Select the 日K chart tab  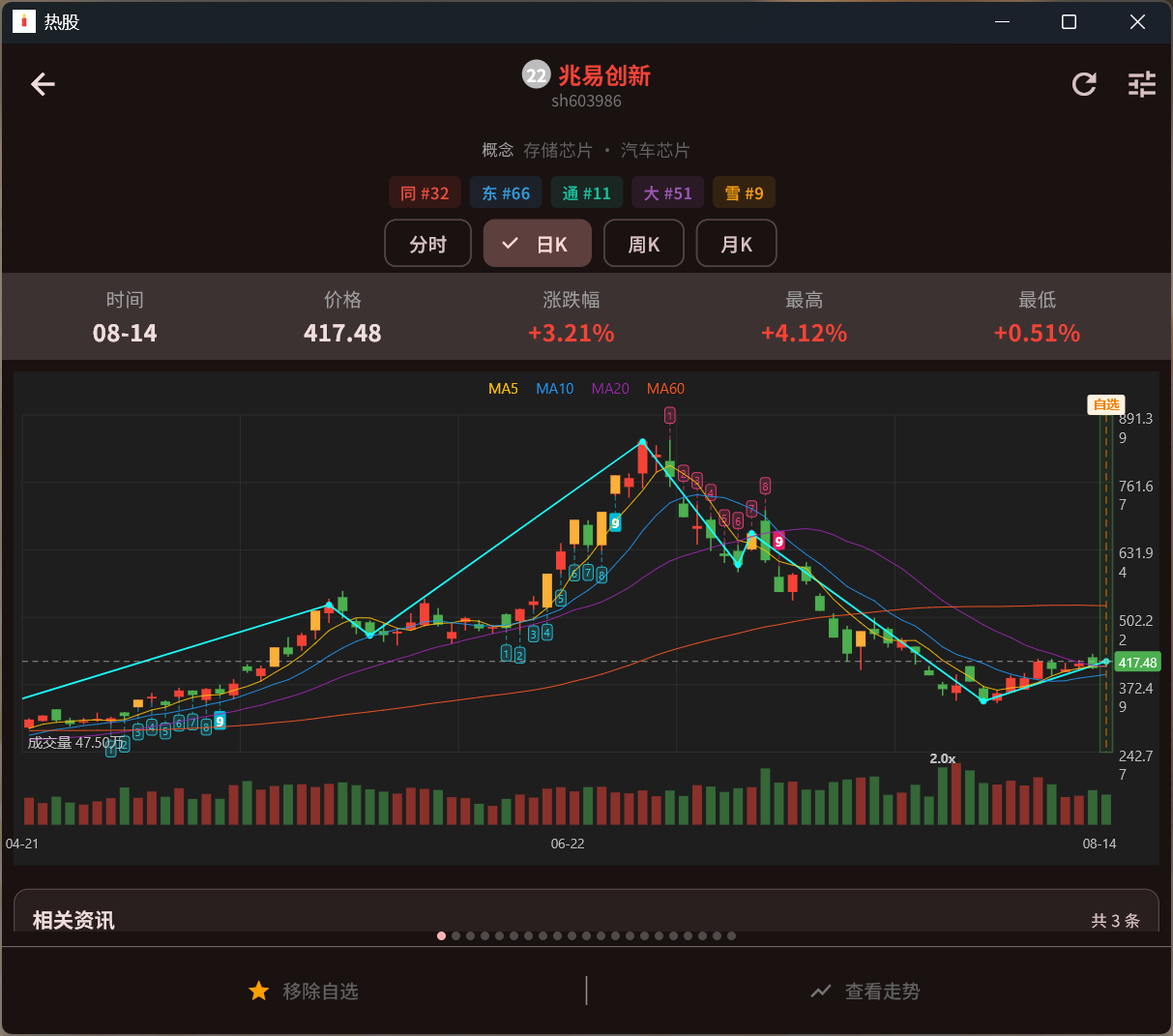[537, 243]
